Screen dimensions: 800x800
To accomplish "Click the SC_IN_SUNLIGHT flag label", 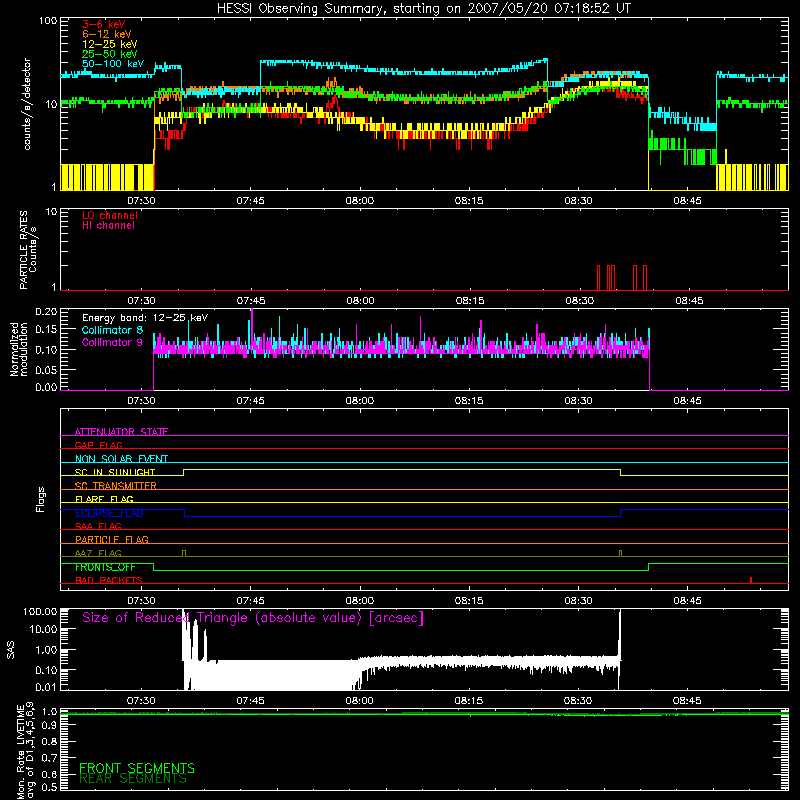I will point(115,472).
